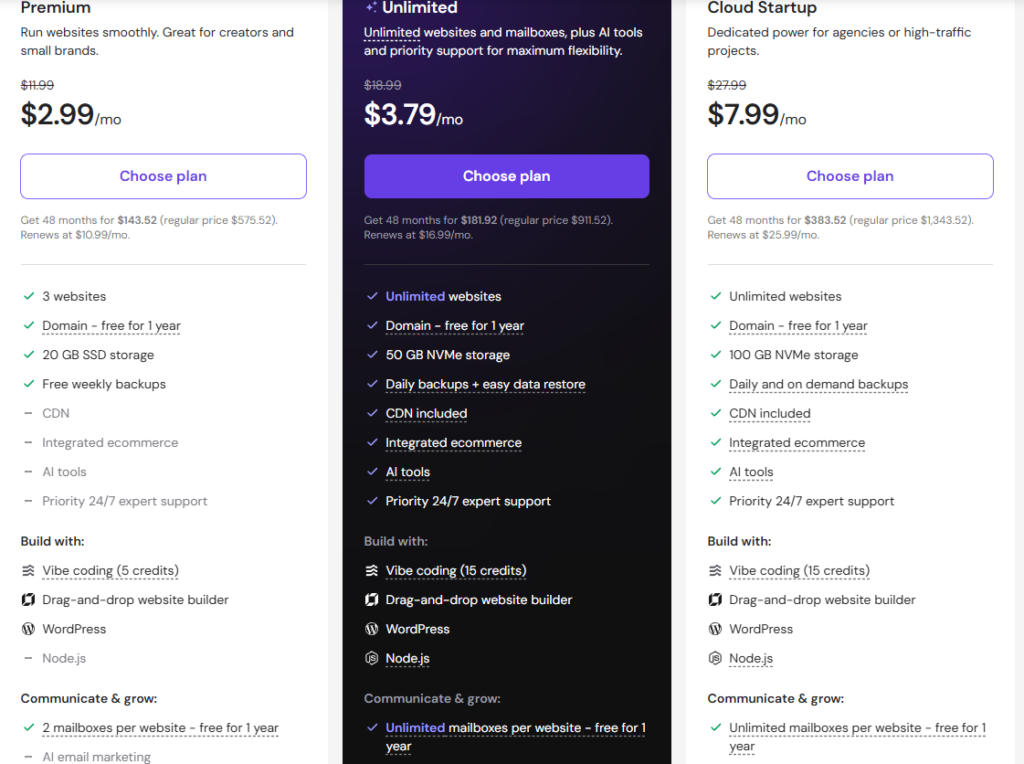1024x764 pixels.
Task: Click the website builder icon in Unlimited plan
Action: coord(372,599)
